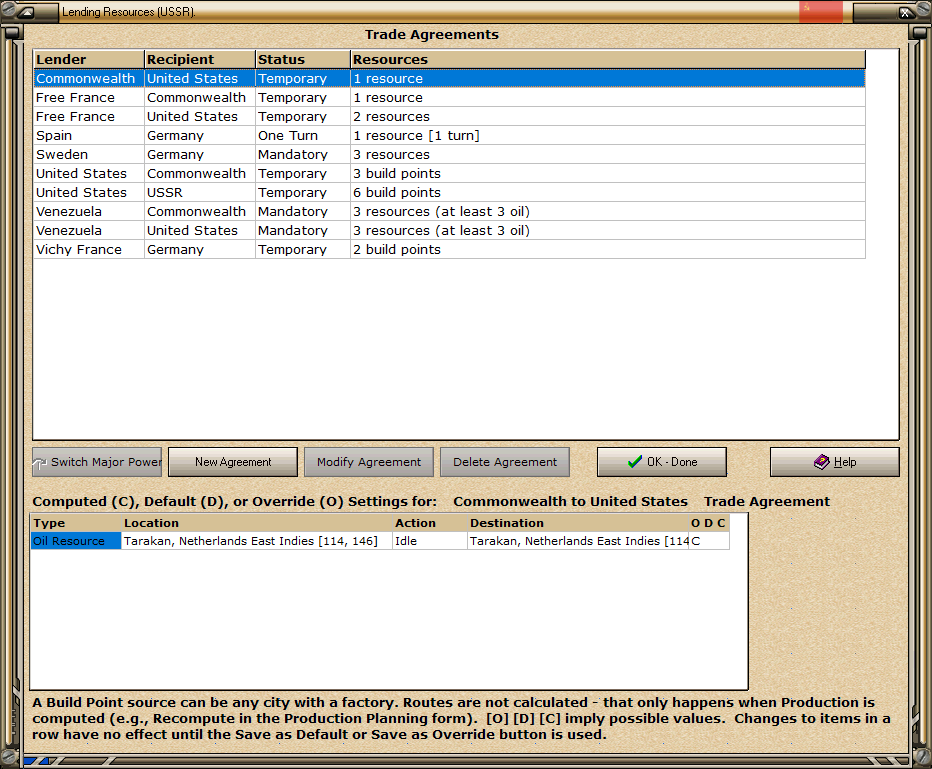Screen dimensions: 932x769
Task: Click the Lender column header
Action: (89, 59)
